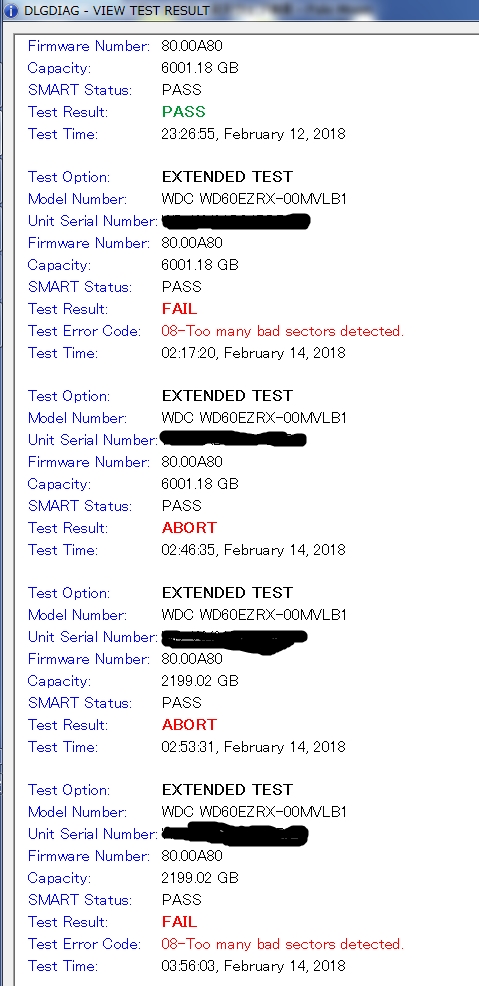Click the topmost Firmware Number 80.00A80 value

click(x=192, y=46)
